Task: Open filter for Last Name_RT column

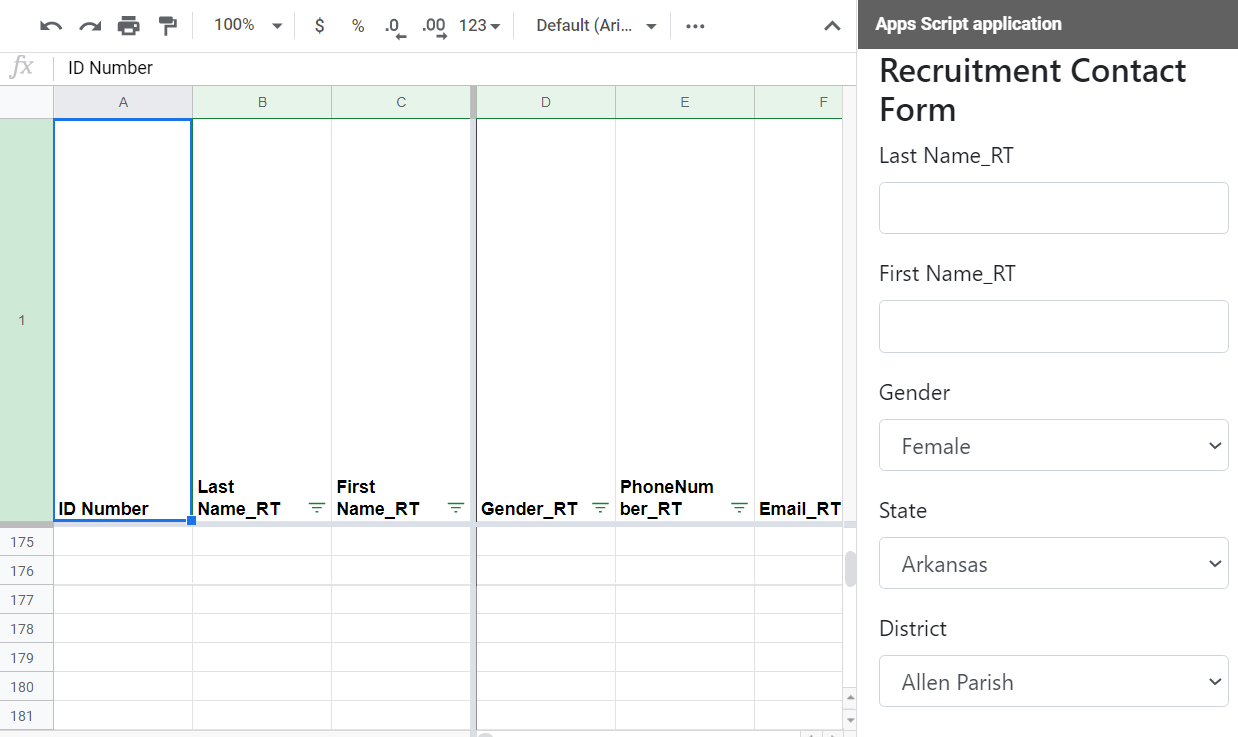Action: tap(317, 508)
